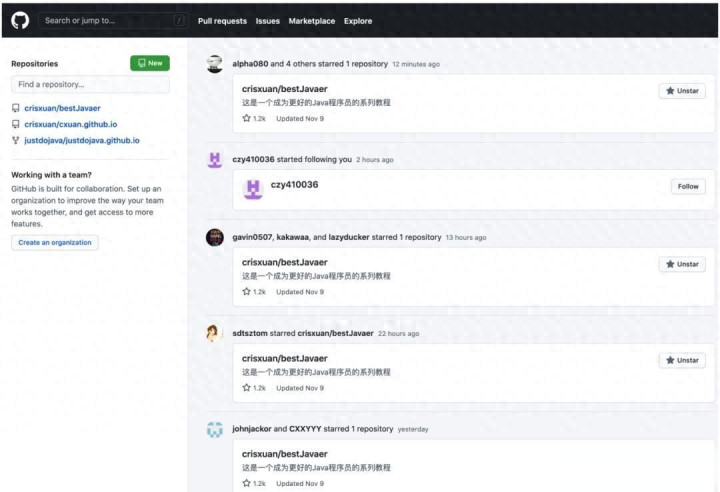720x492 pixels.
Task: Open the Explore navigation item
Action: (358, 21)
